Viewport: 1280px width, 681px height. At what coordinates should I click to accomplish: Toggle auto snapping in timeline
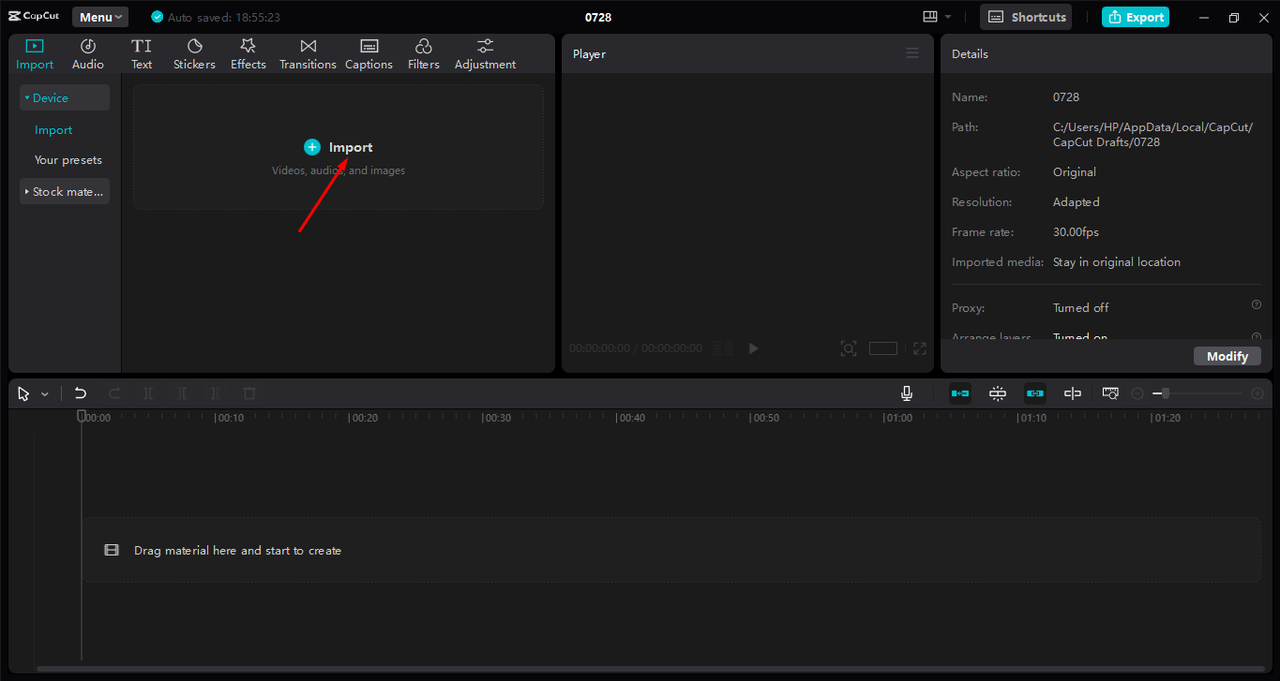(998, 394)
